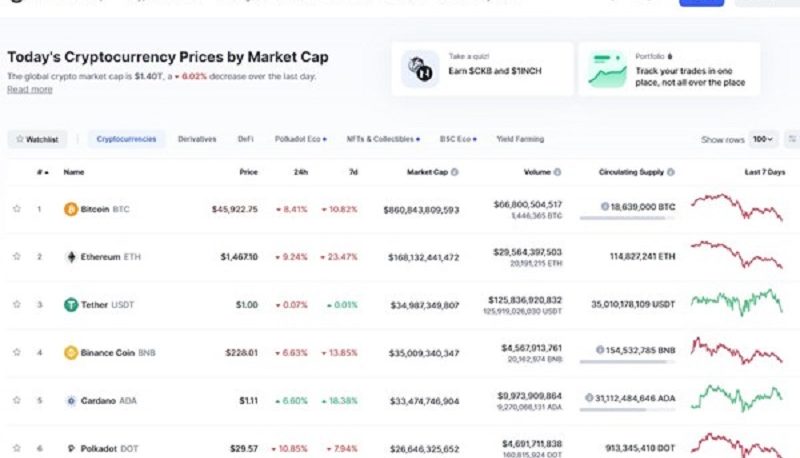Star Binance Coin for watchlist

pyautogui.click(x=17, y=352)
